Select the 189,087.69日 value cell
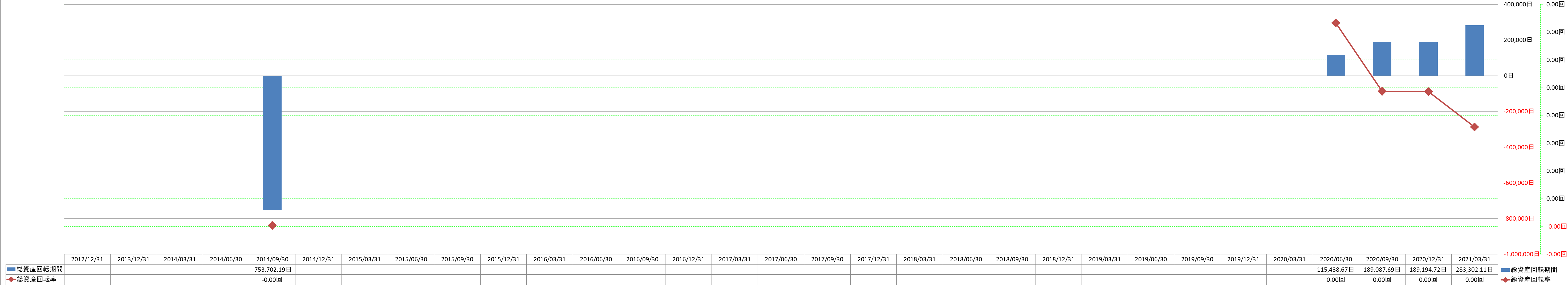The width and height of the screenshot is (1568, 285). coord(1382,269)
